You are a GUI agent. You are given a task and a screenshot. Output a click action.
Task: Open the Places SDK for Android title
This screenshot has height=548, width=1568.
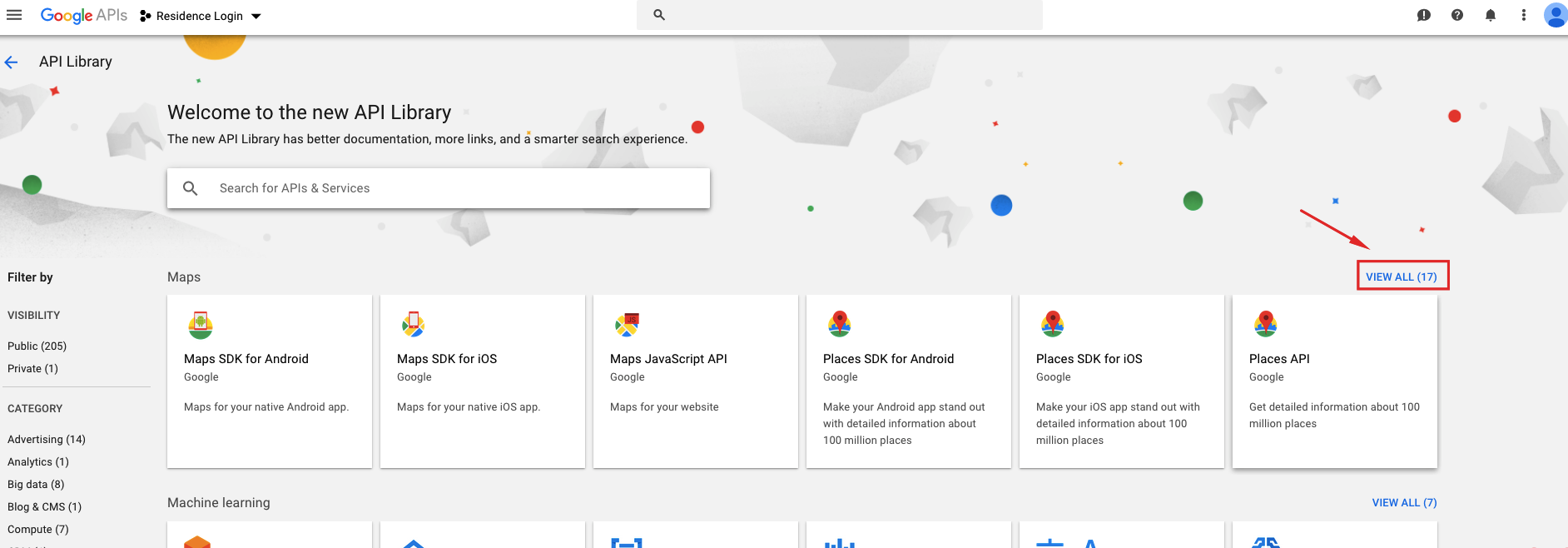tap(888, 359)
